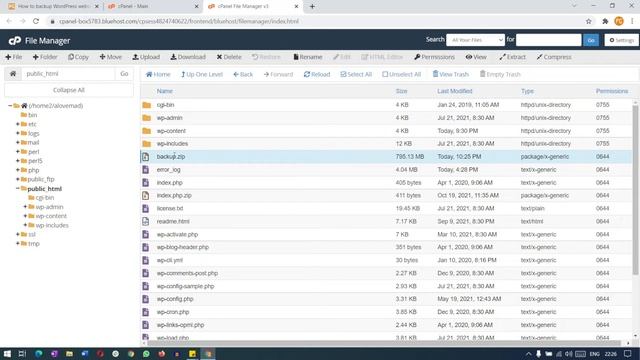Click Unselect All files
The width and height of the screenshot is (640, 360).
402,74
